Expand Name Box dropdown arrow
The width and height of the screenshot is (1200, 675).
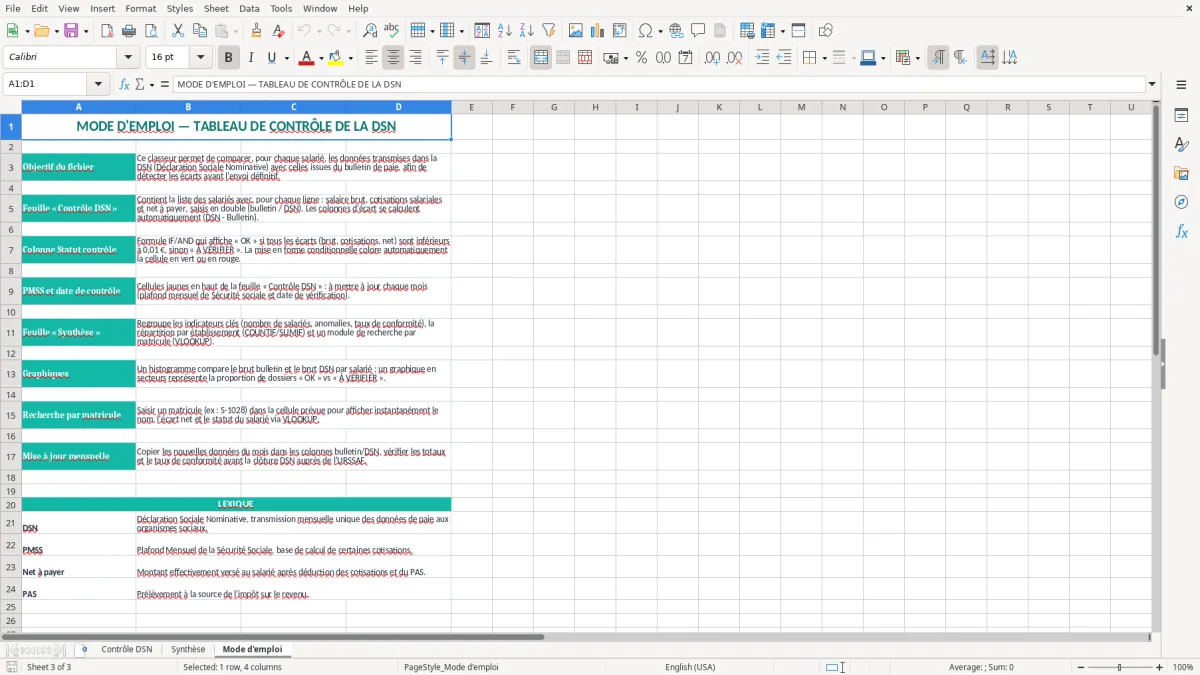[98, 85]
